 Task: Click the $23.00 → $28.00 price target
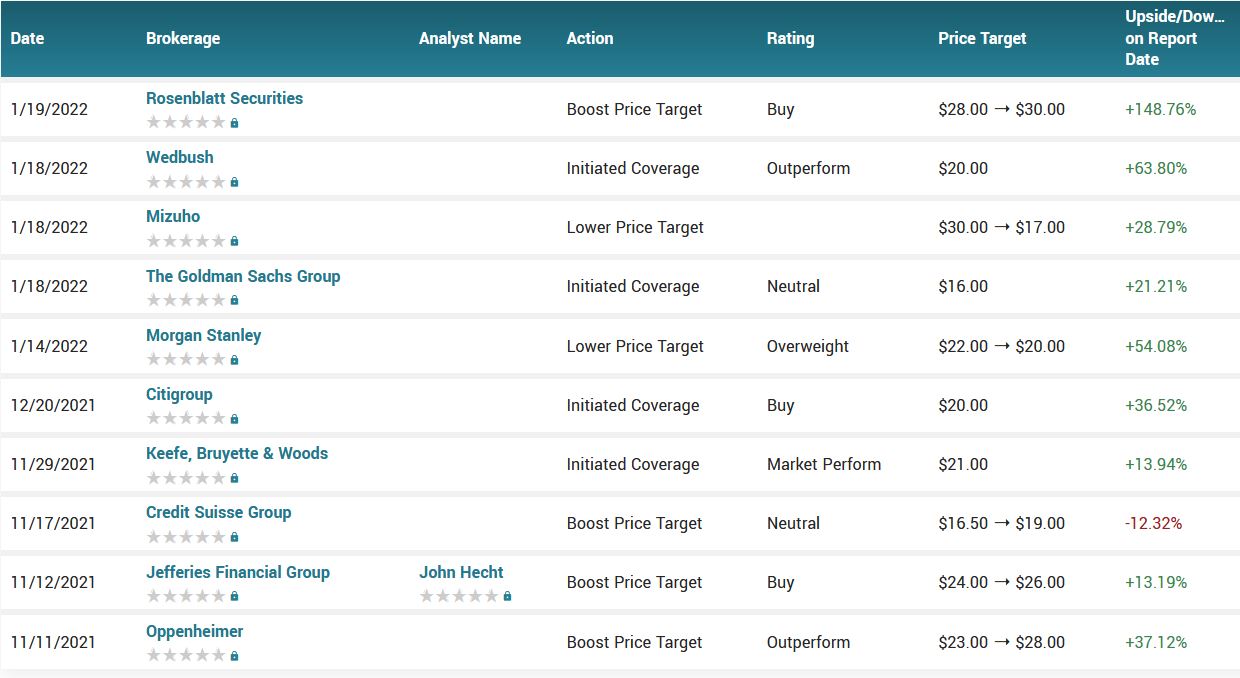[x=1001, y=642]
